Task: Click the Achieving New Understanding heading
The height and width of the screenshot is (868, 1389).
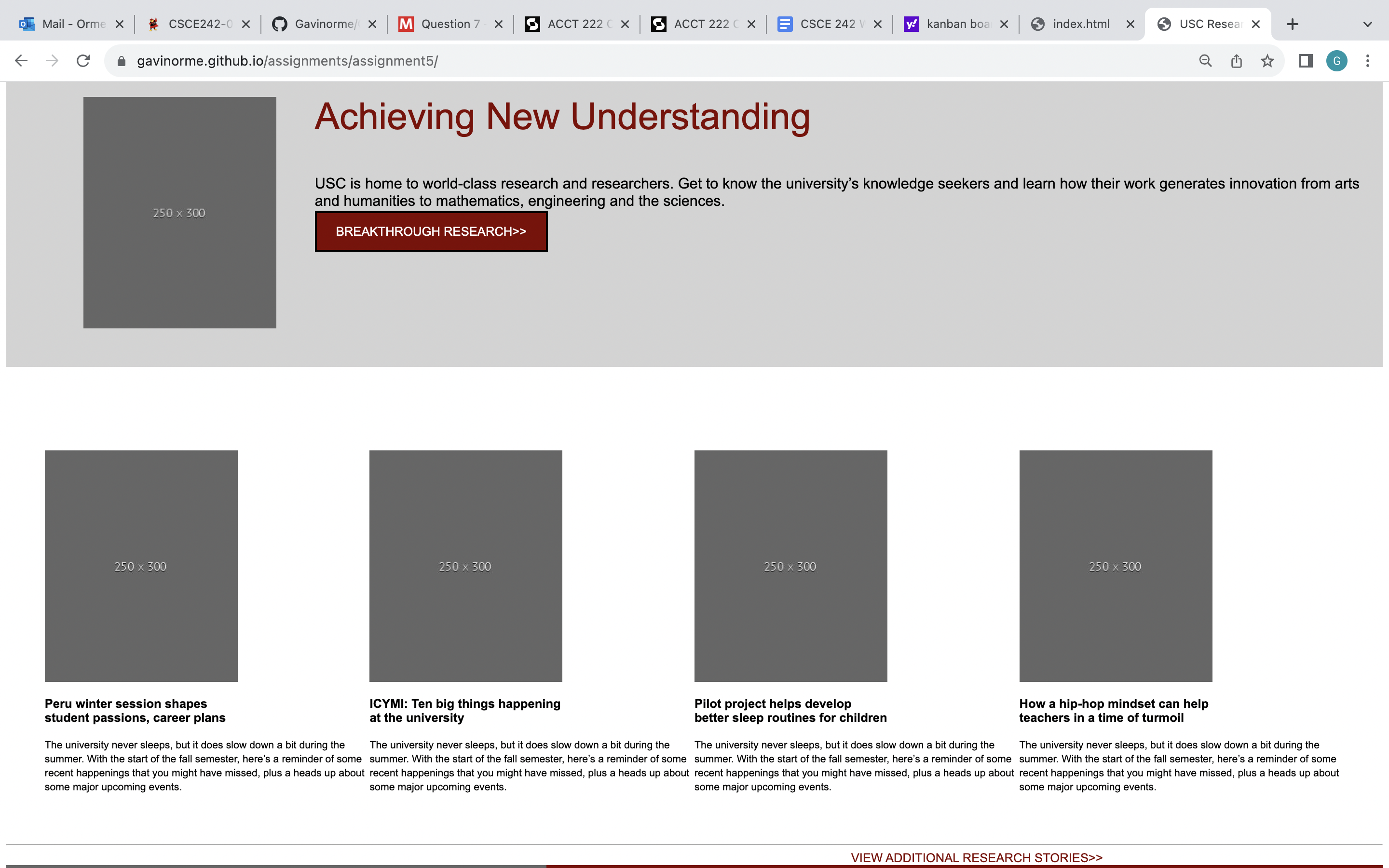Action: (x=562, y=117)
